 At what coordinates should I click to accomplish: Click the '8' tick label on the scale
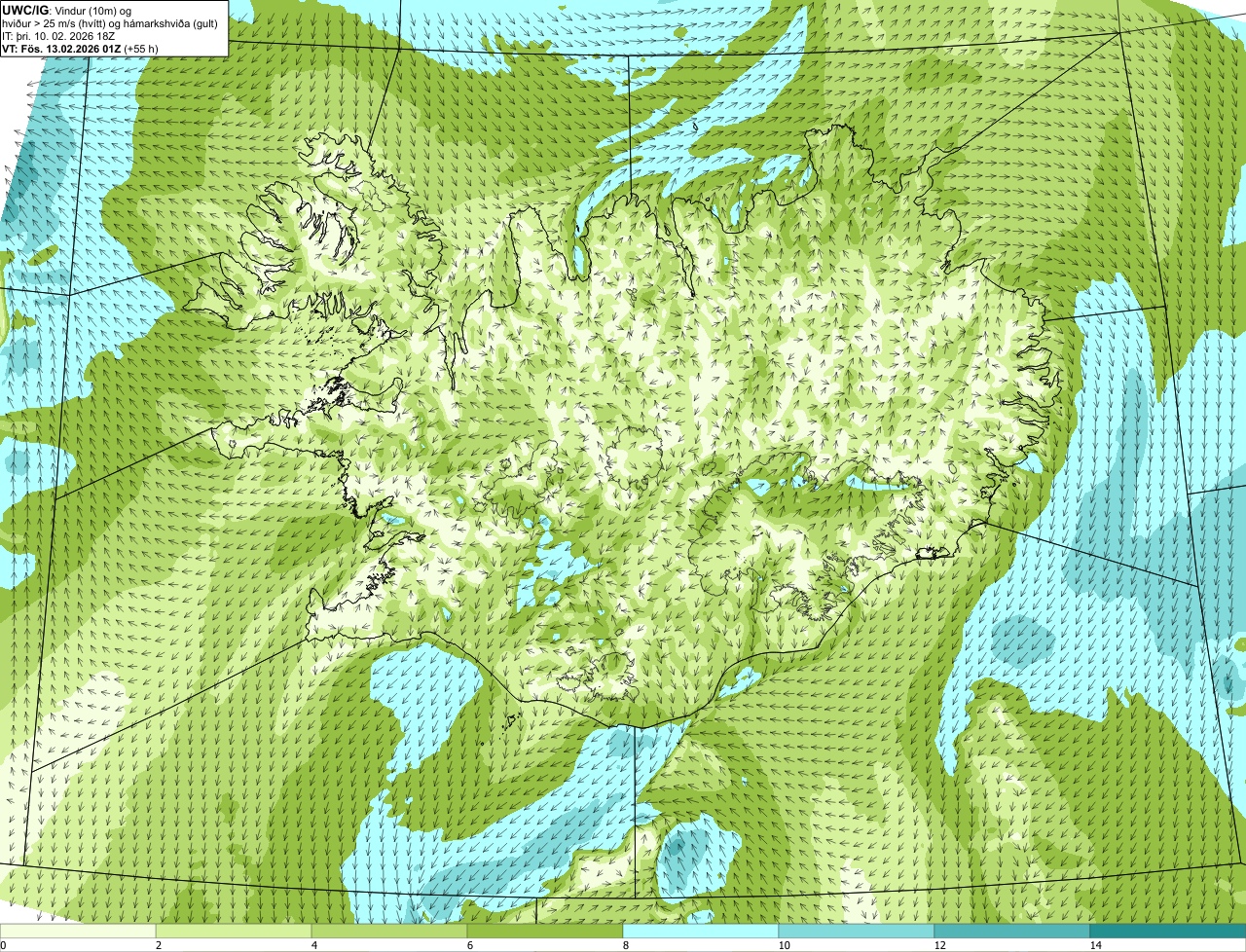(x=625, y=945)
